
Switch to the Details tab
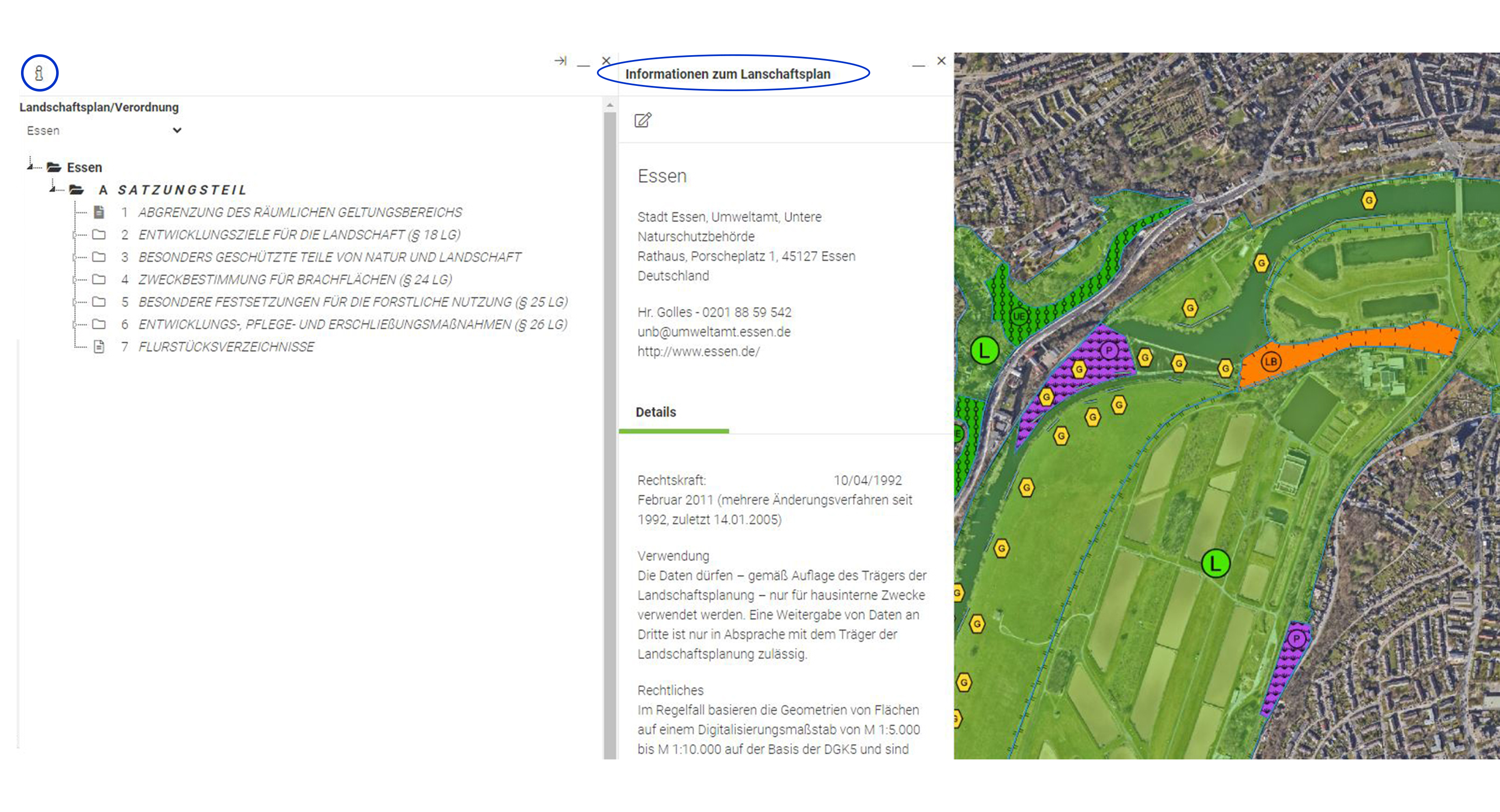click(656, 413)
